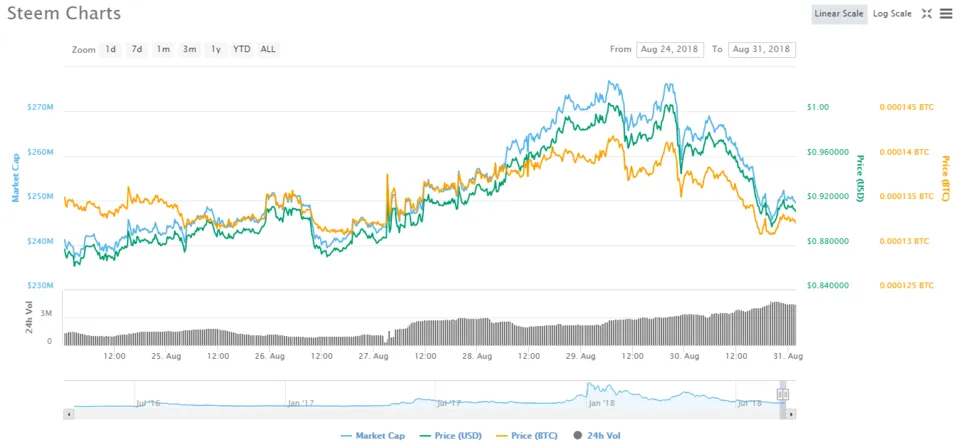Set zoom range to 1d

(110, 50)
